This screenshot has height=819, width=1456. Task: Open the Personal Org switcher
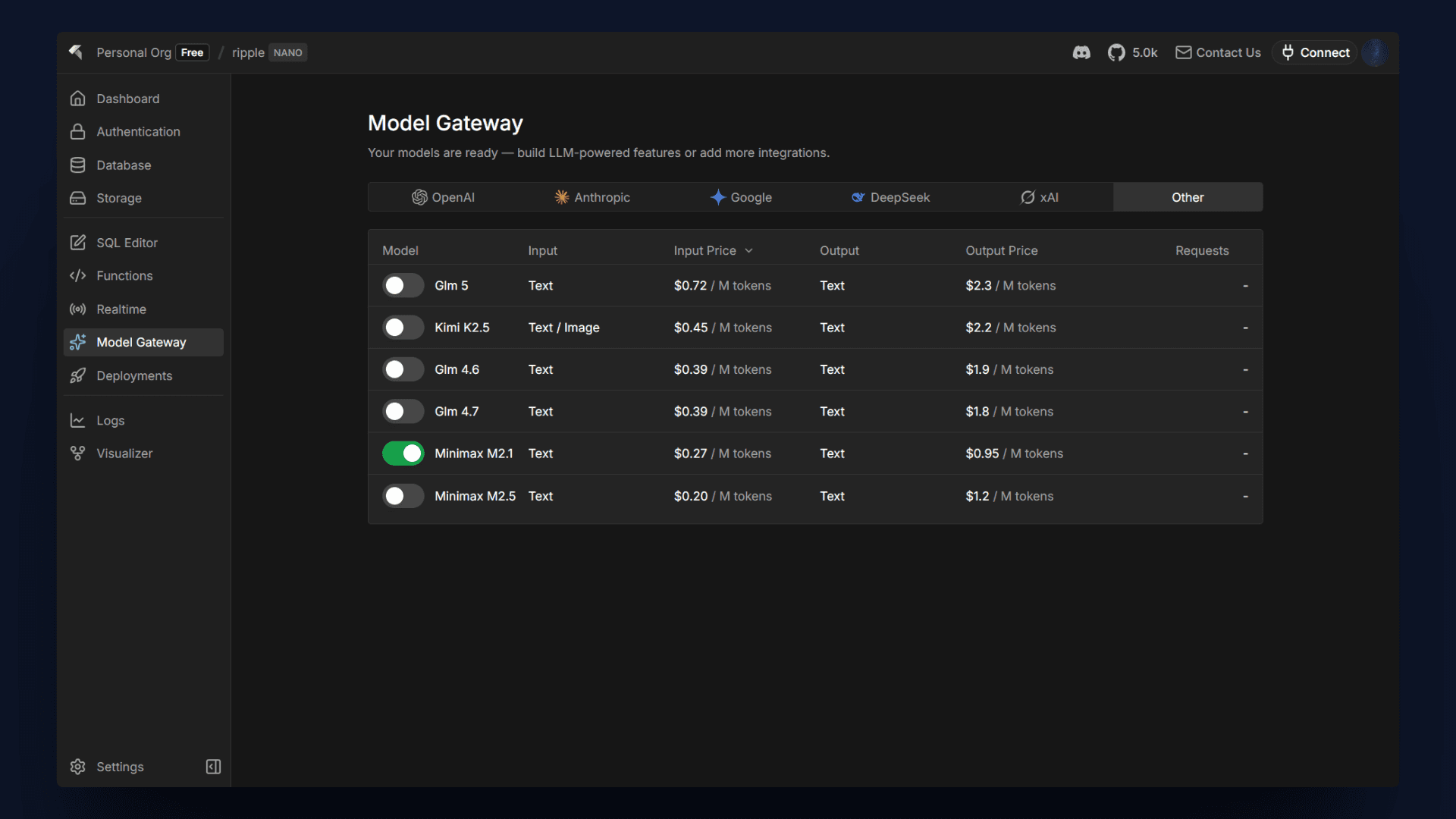[133, 52]
